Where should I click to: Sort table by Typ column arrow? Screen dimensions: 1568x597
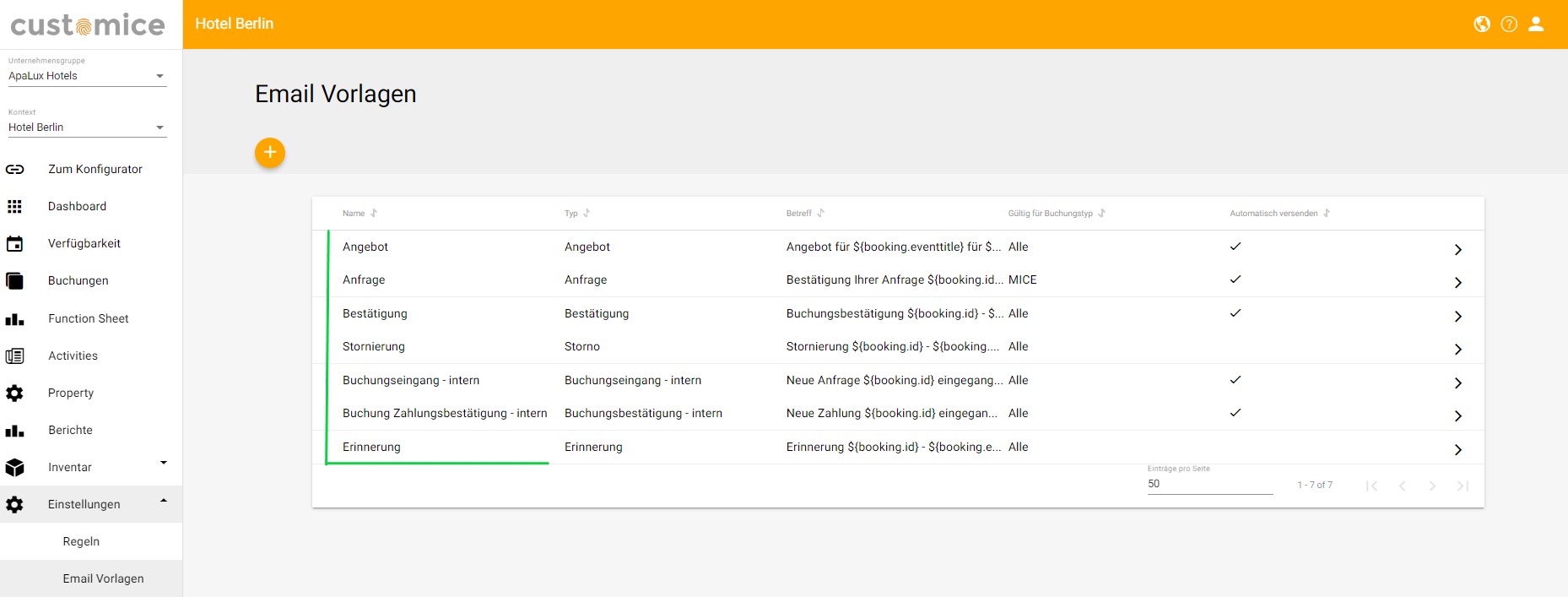click(587, 213)
